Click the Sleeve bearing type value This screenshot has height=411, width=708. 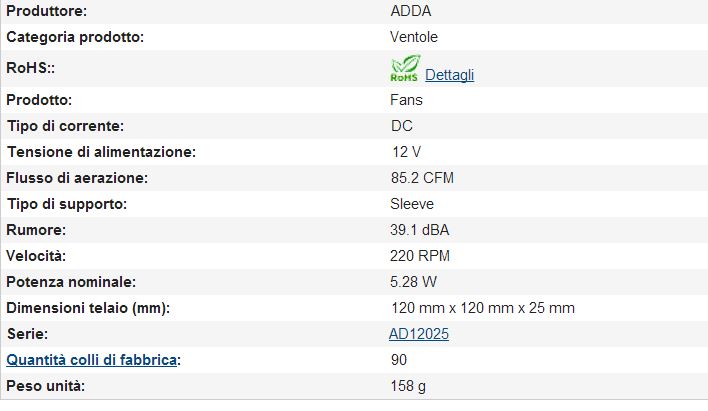[x=412, y=204]
